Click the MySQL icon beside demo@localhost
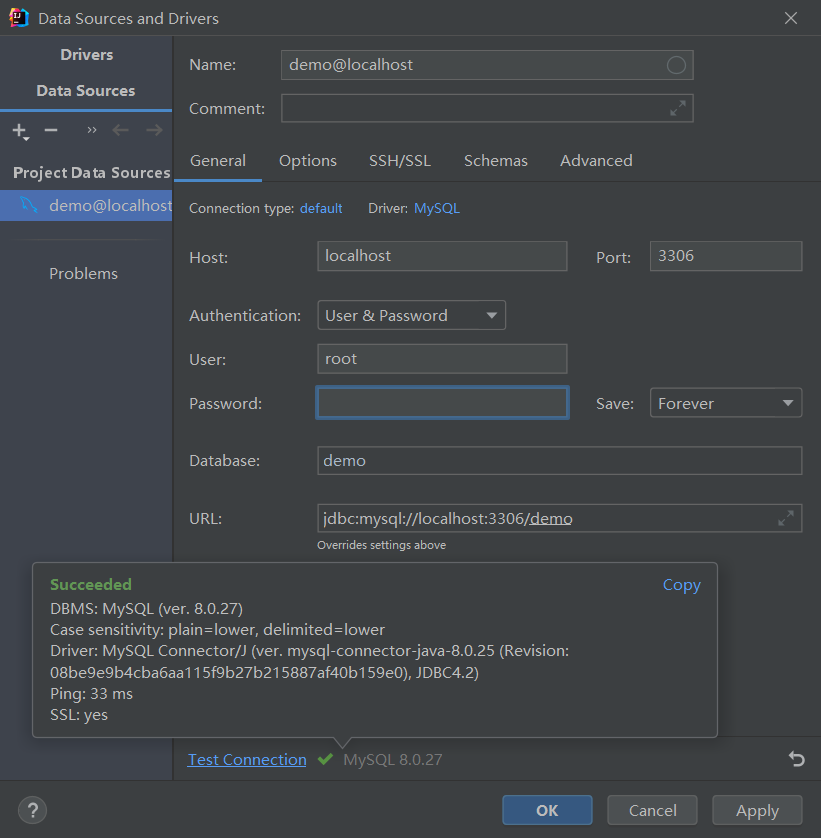The image size is (821, 838). (x=29, y=205)
